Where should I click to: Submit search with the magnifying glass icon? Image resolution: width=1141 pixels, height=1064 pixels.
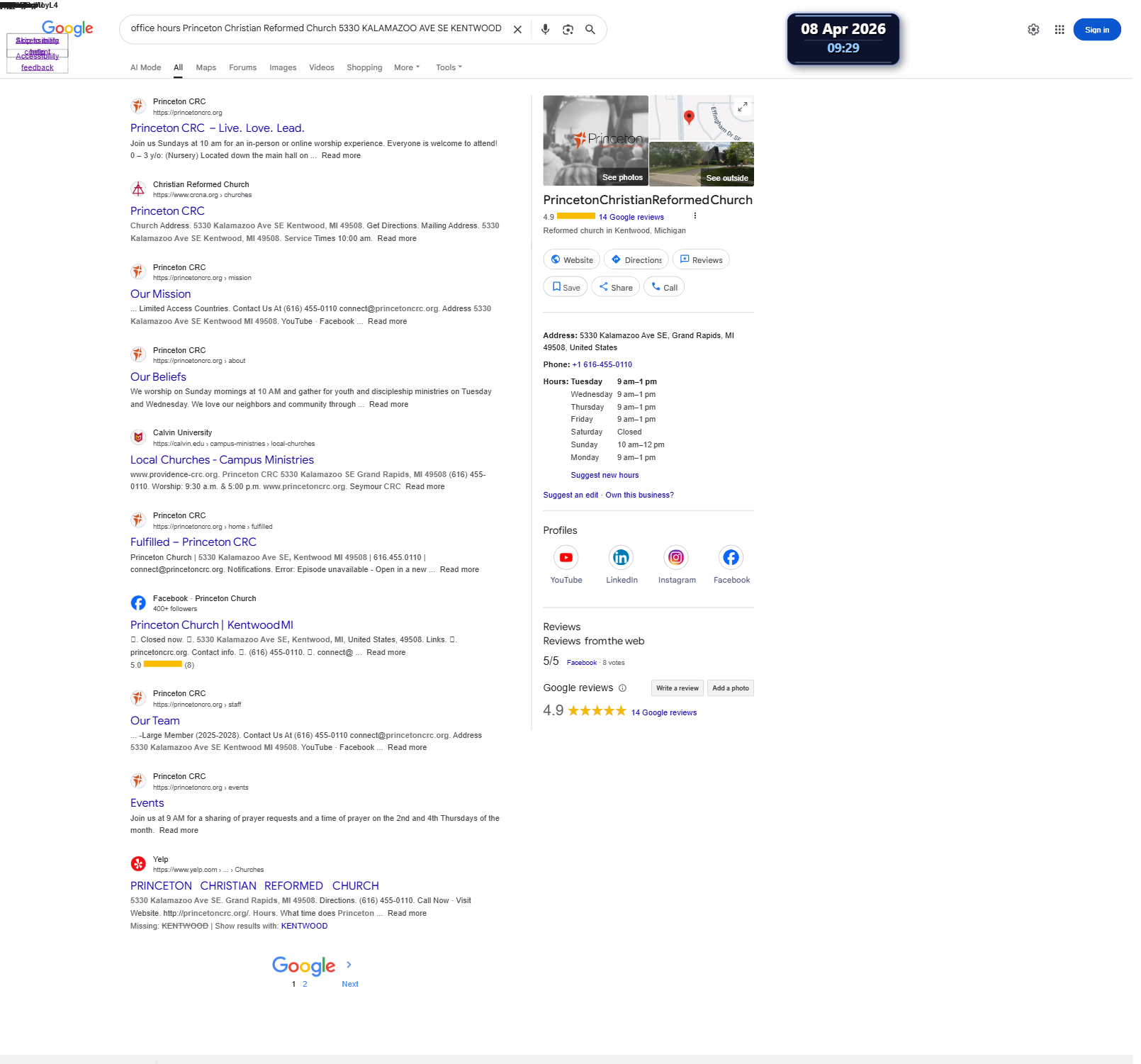[x=590, y=30]
